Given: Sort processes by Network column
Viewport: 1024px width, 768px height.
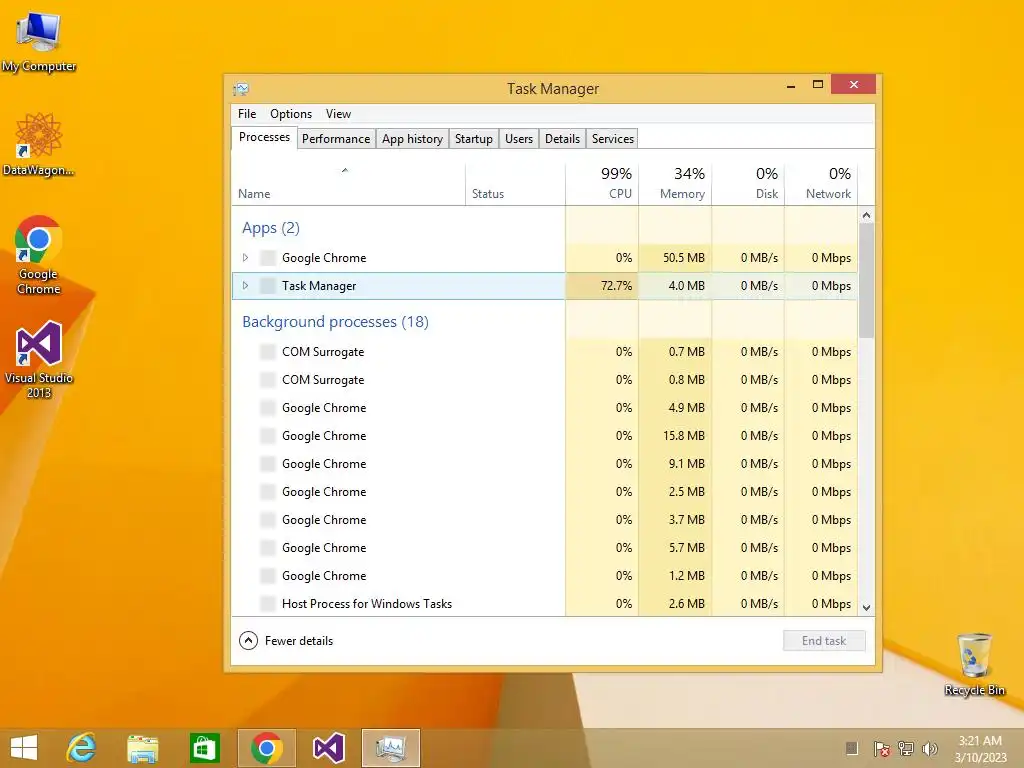Looking at the screenshot, I should coord(821,184).
